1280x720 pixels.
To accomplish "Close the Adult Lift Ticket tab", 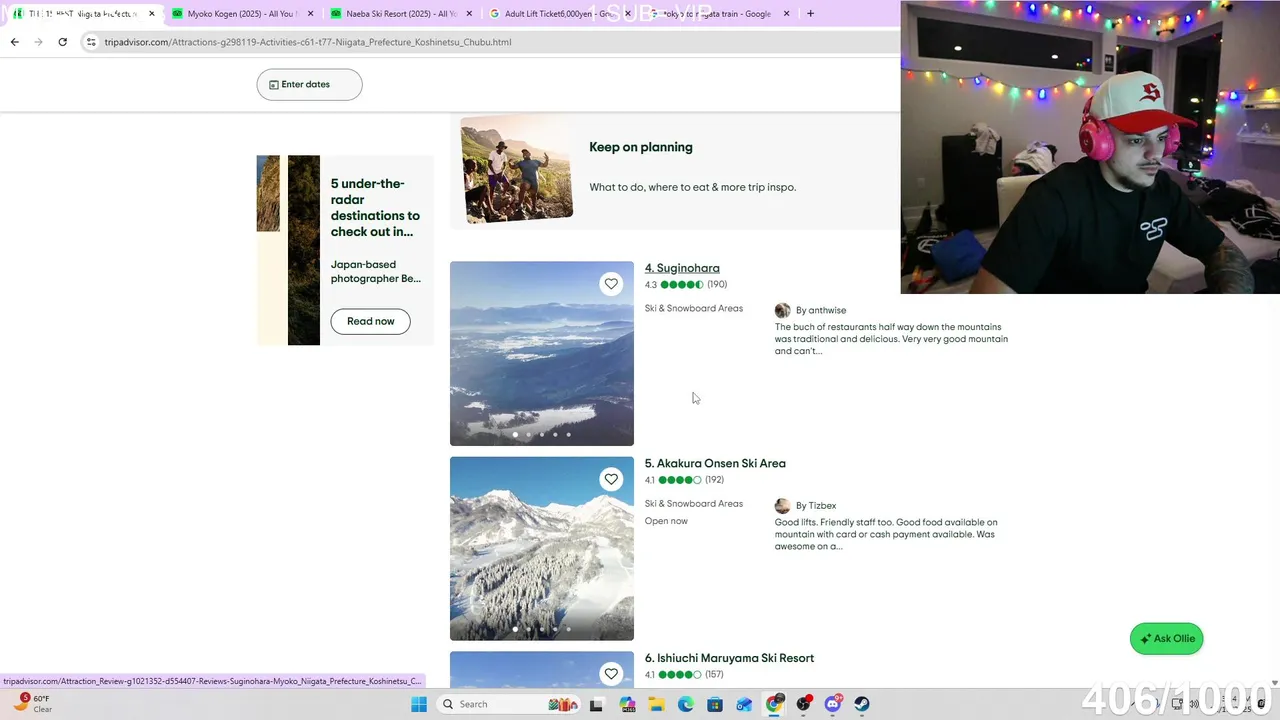I will click(x=628, y=14).
